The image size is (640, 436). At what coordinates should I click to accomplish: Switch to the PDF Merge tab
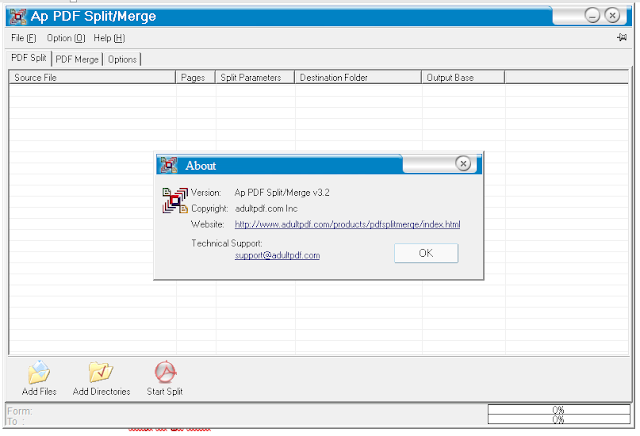click(x=77, y=59)
